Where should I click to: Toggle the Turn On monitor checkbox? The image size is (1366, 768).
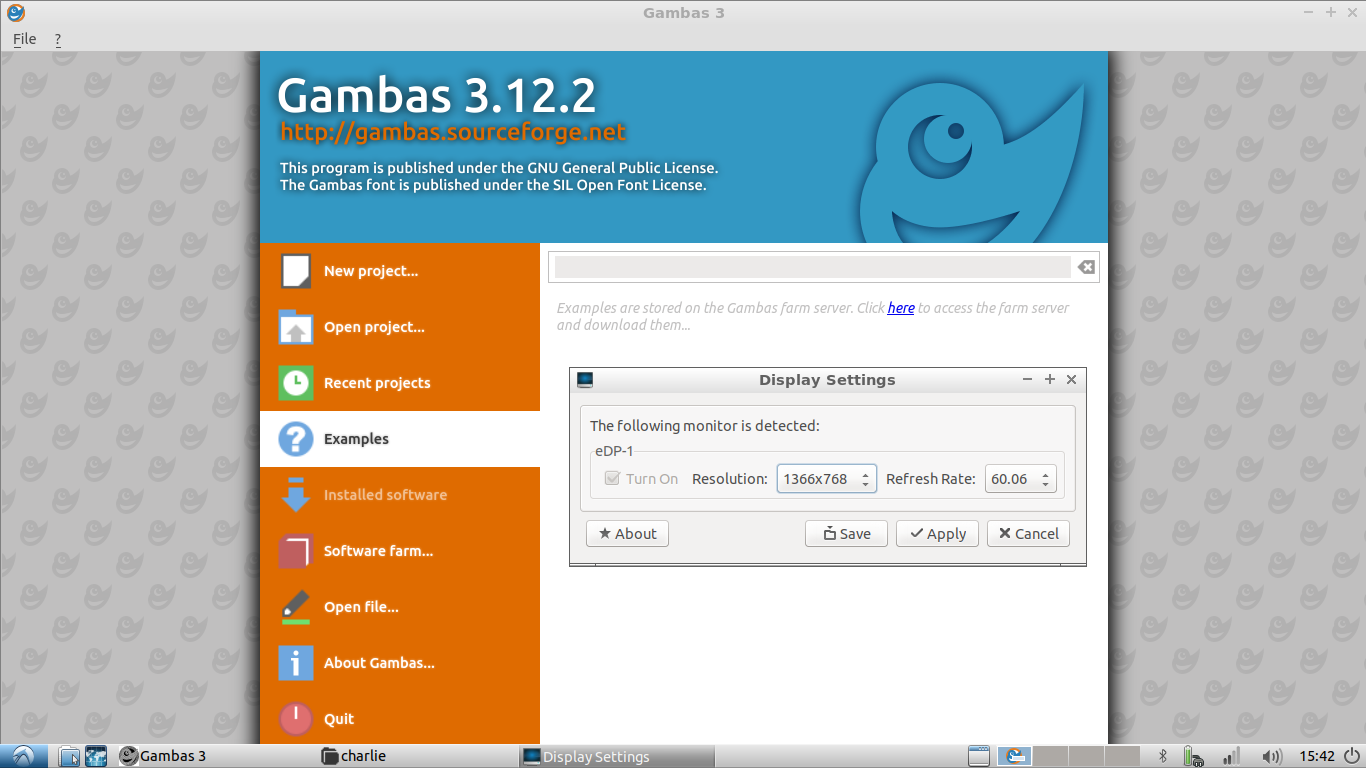point(613,479)
